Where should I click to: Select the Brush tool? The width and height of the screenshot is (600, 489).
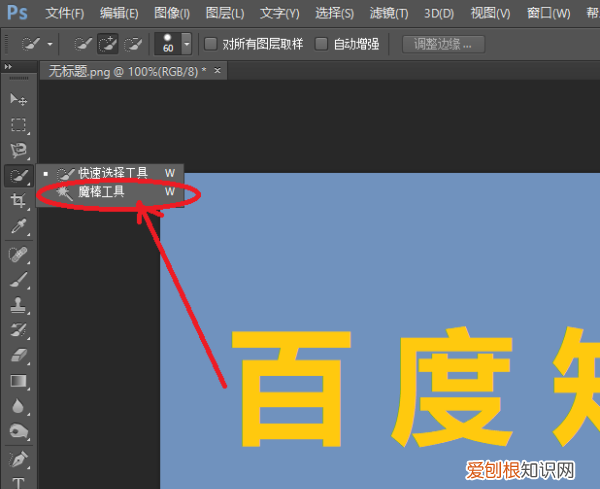pos(18,280)
